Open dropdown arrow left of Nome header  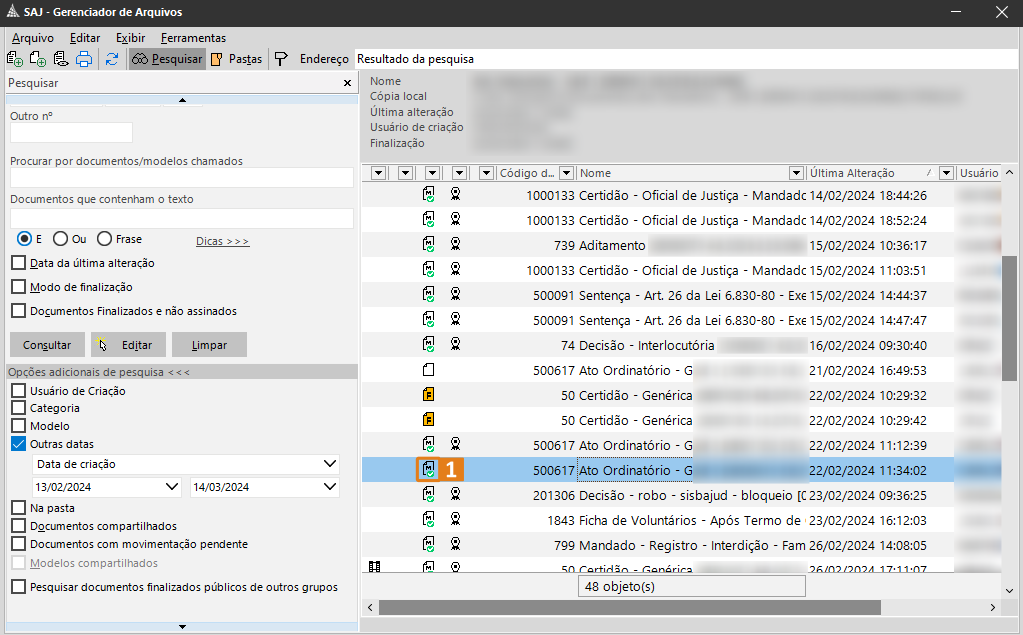tap(567, 173)
